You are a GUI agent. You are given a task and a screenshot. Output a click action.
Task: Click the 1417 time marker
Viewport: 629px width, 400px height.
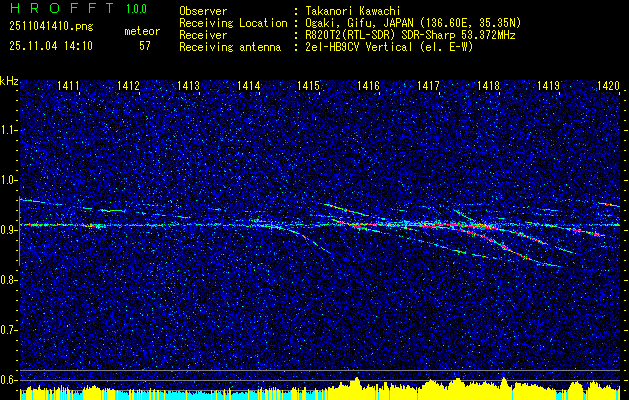428,85
